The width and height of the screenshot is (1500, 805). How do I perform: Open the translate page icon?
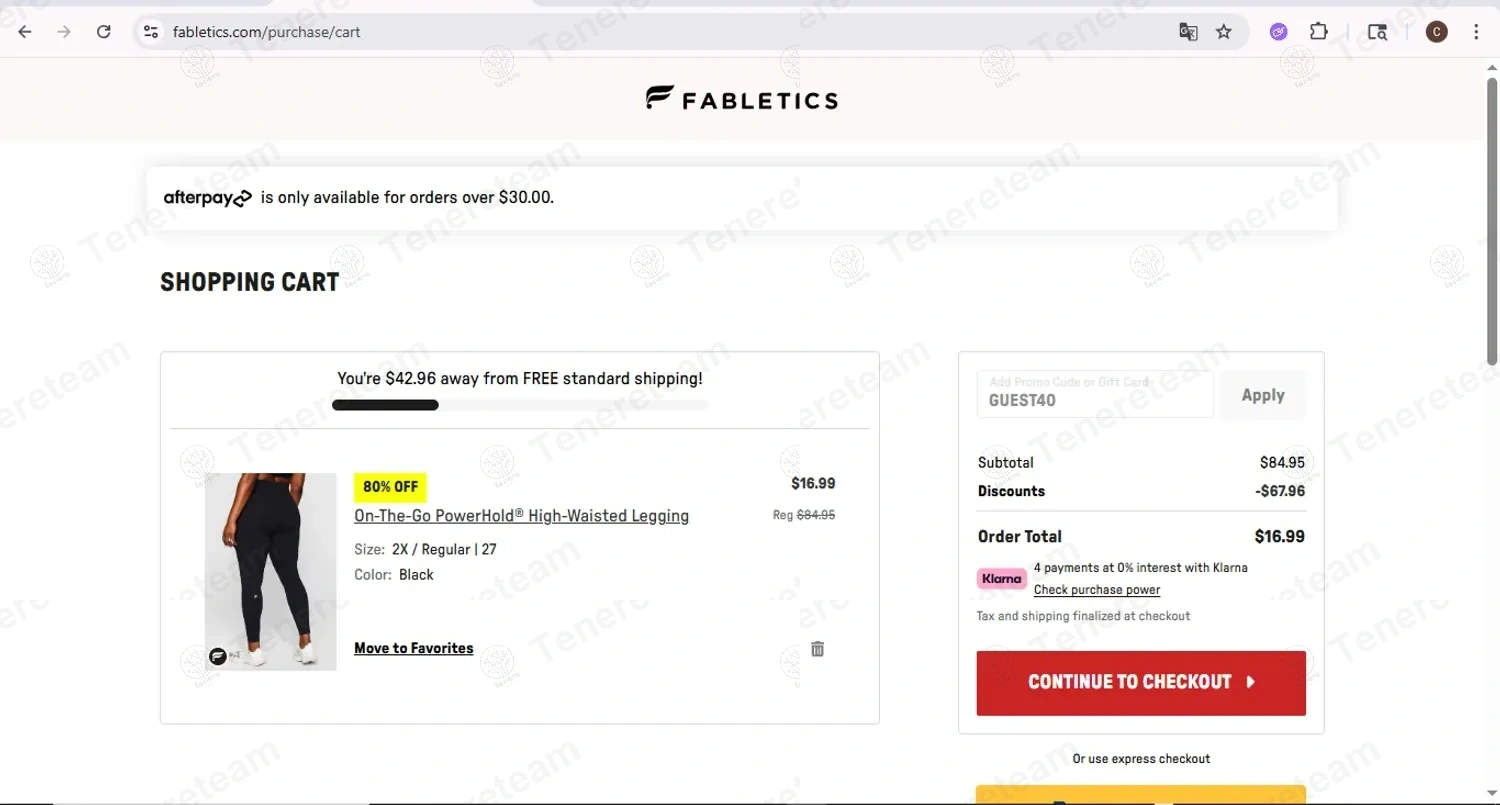(1188, 32)
